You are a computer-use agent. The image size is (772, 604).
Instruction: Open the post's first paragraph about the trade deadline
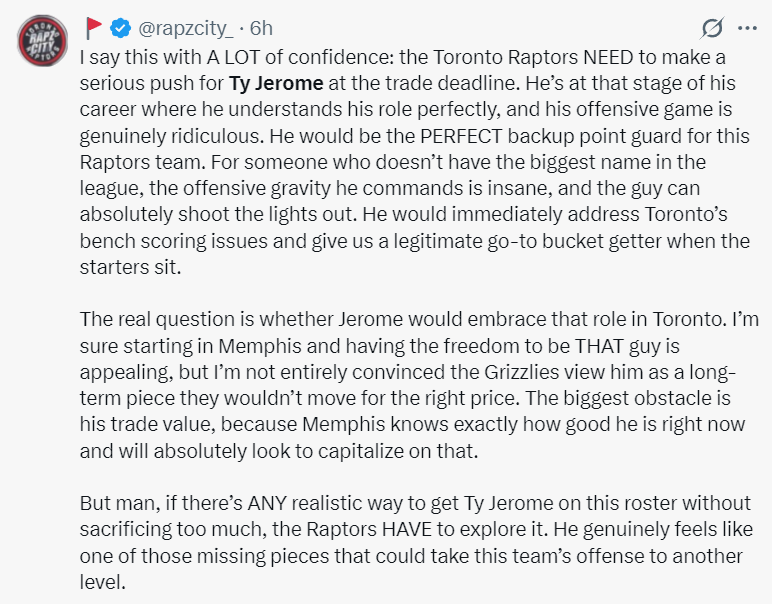pos(415,162)
